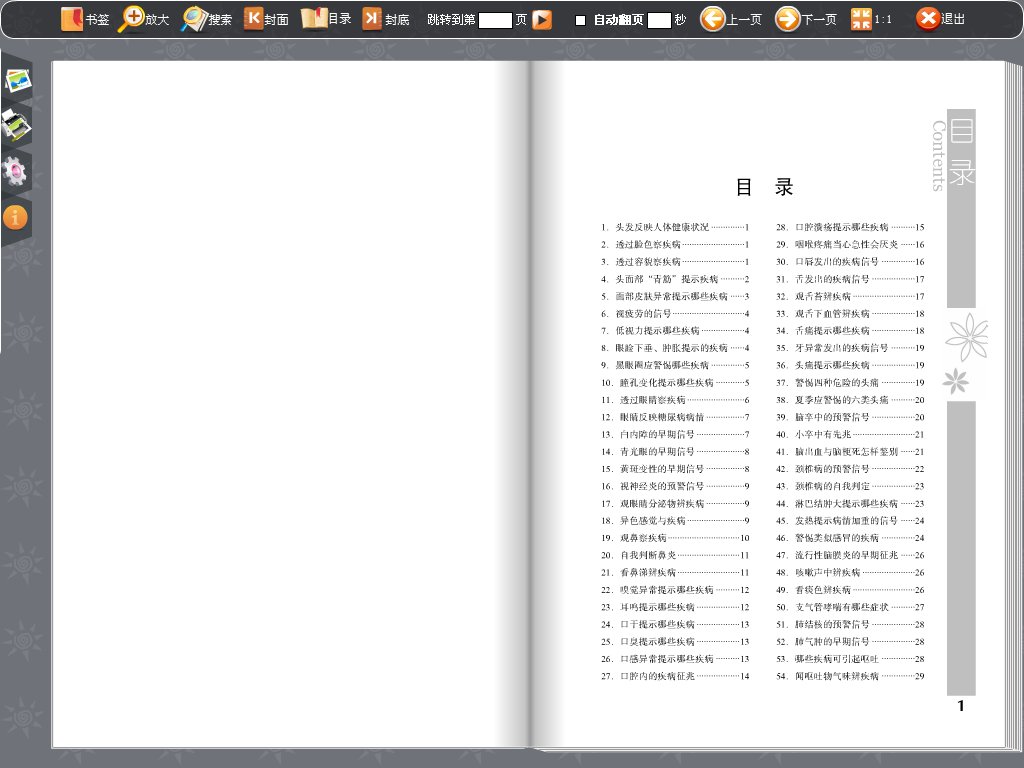Viewport: 1024px width, 768px height.
Task: Click entry 38 夏季应警惕的六类头痛
Action: pyautogui.click(x=850, y=400)
